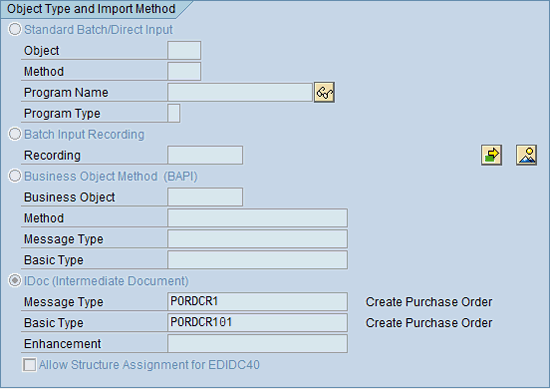
Task: Click the BAPI Basic Type field
Action: click(x=257, y=260)
